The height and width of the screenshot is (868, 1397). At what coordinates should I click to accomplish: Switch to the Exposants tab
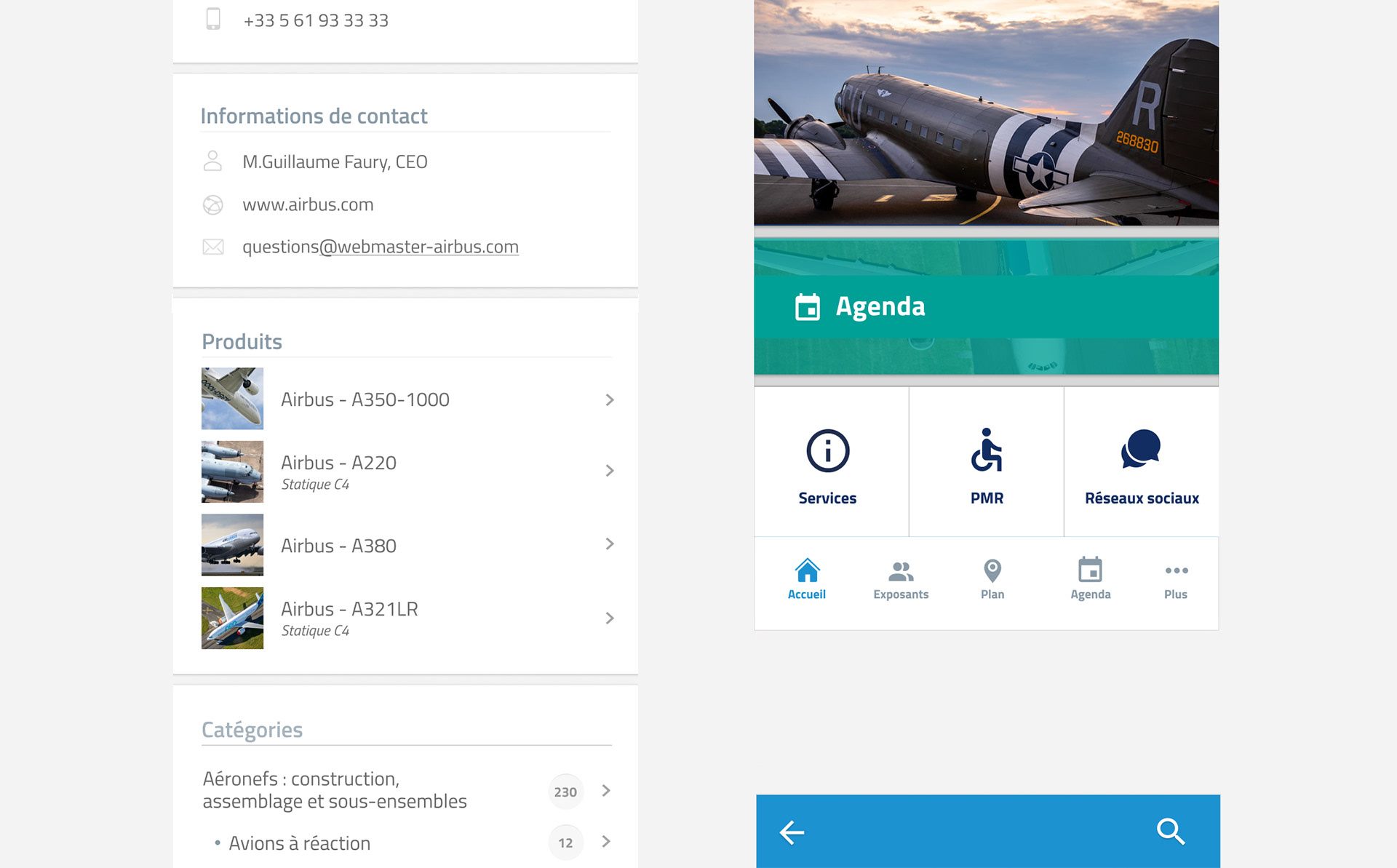[901, 580]
